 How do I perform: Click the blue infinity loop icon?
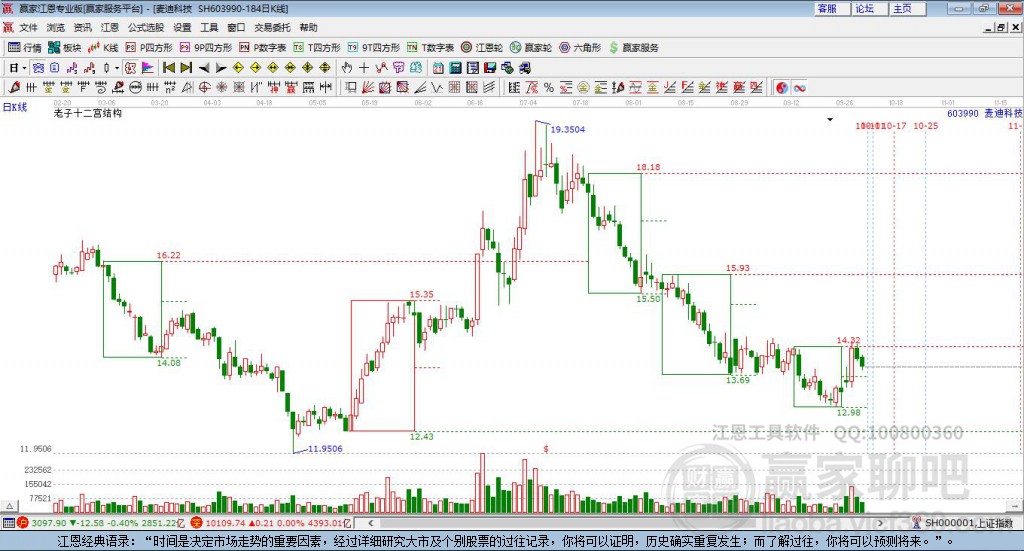tap(799, 87)
